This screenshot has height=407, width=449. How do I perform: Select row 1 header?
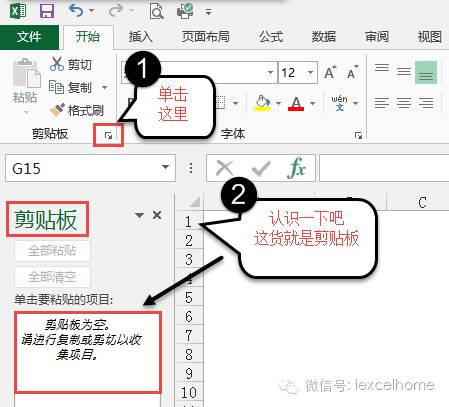[x=189, y=222]
